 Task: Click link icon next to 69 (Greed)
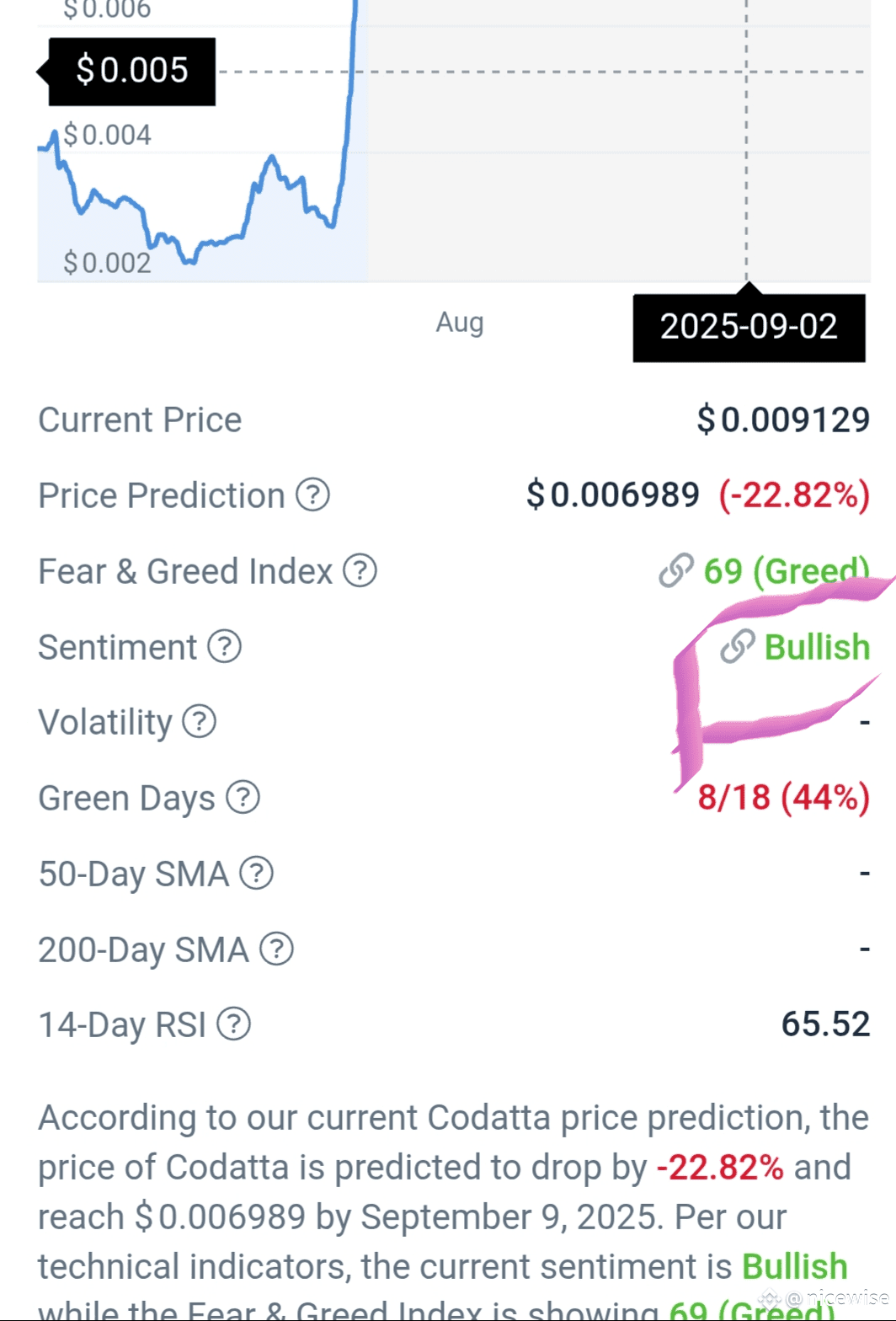pyautogui.click(x=676, y=570)
